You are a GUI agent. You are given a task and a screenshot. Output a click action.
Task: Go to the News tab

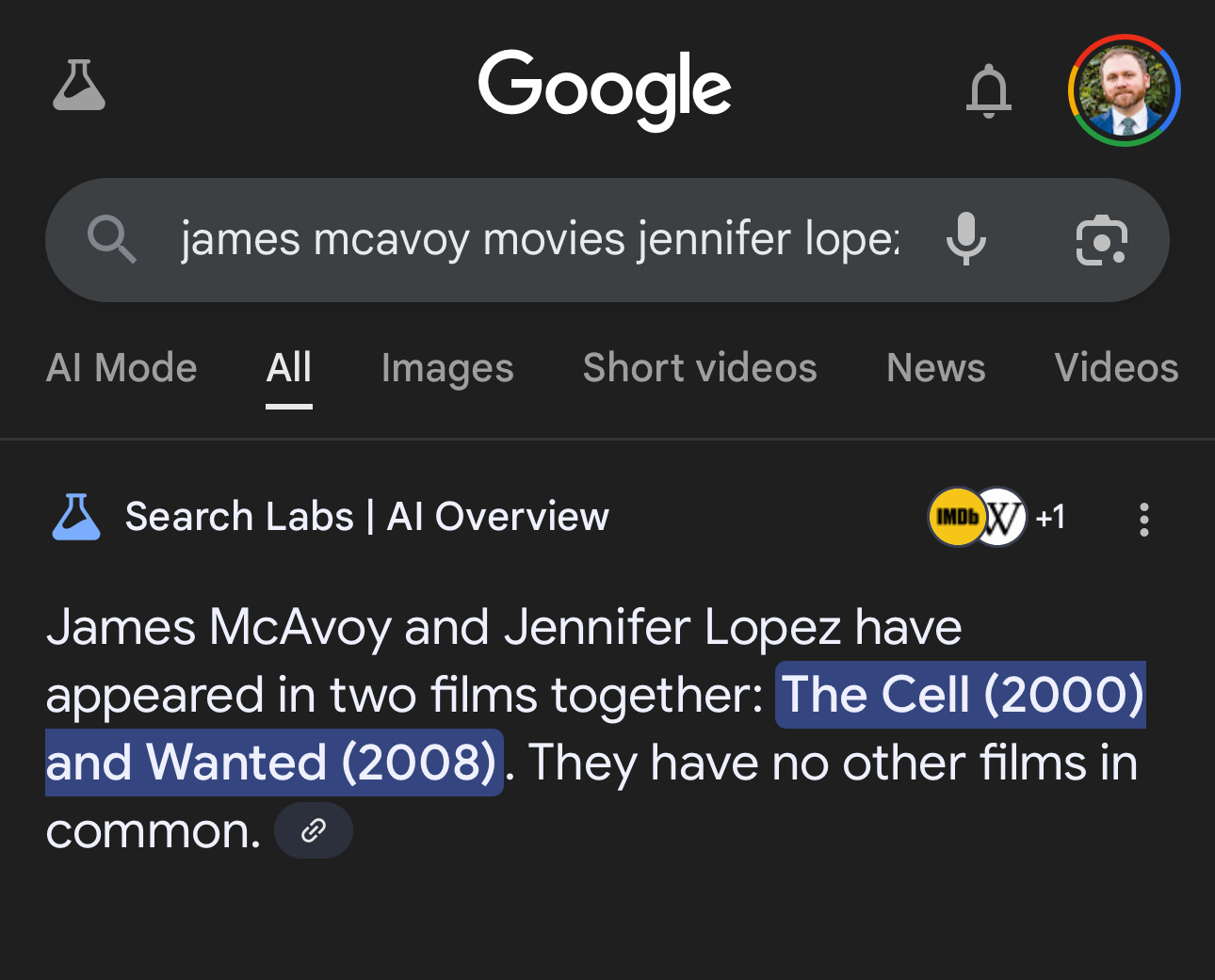point(935,368)
